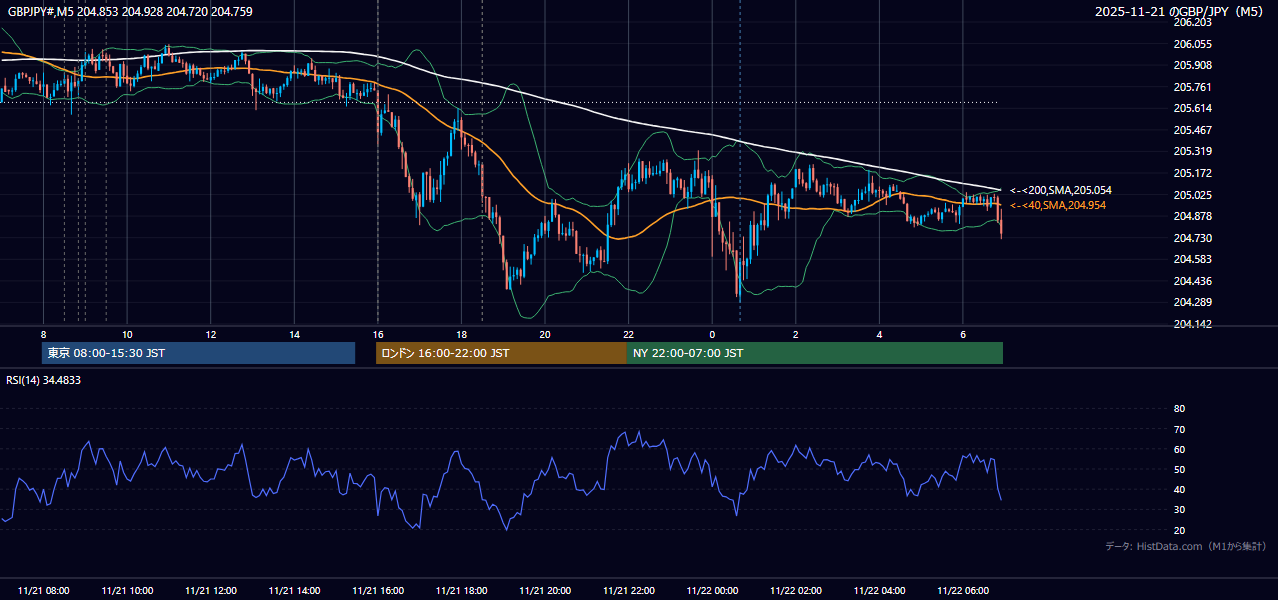Click price axis value 205.319

[1193, 151]
